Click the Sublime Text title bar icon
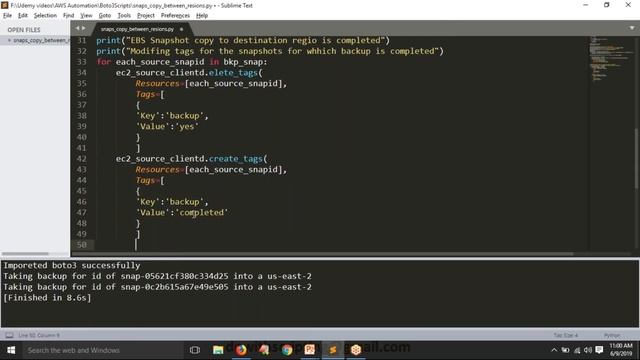Viewport: 640px width, 360px height. coord(4,5)
